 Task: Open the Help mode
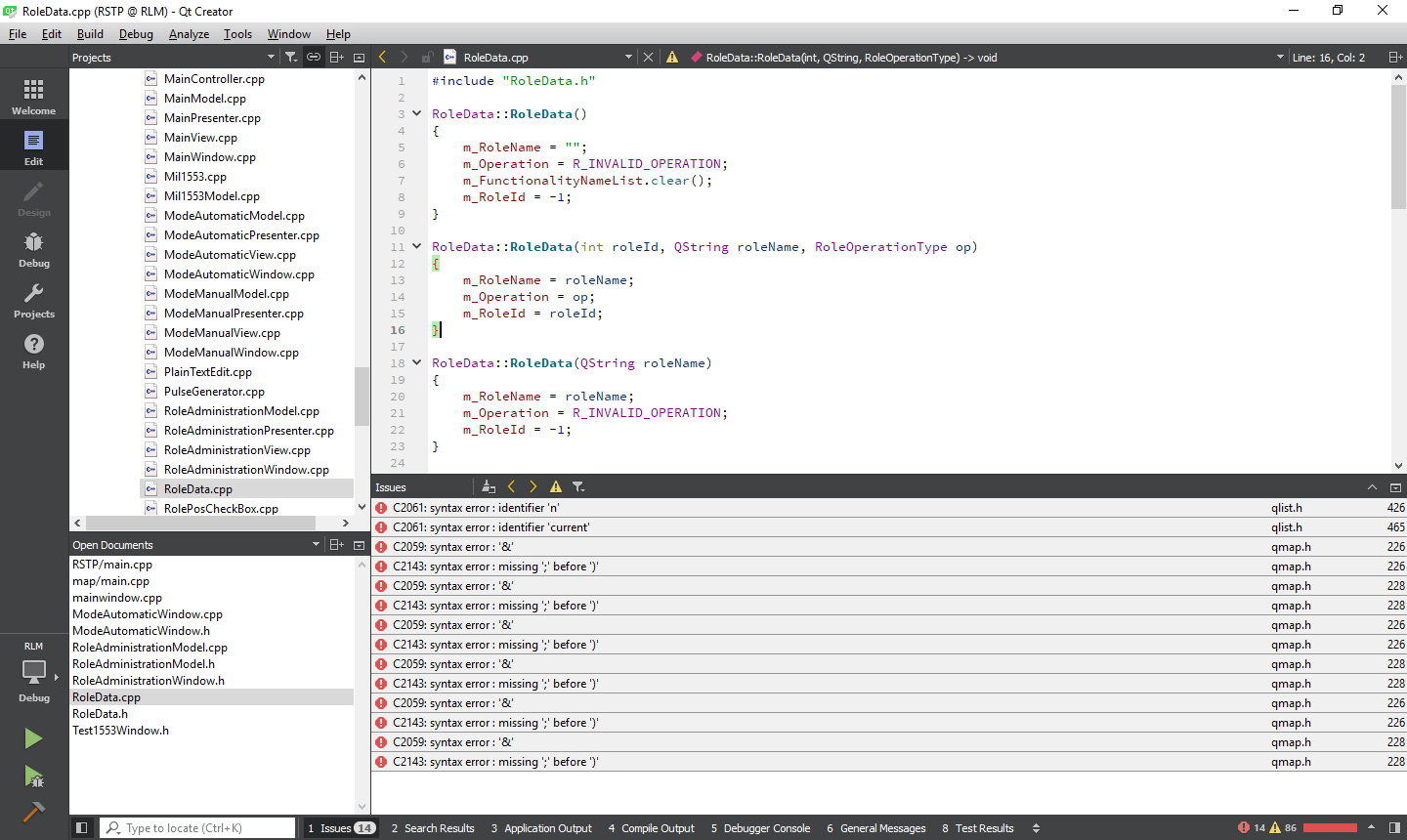pos(33,351)
